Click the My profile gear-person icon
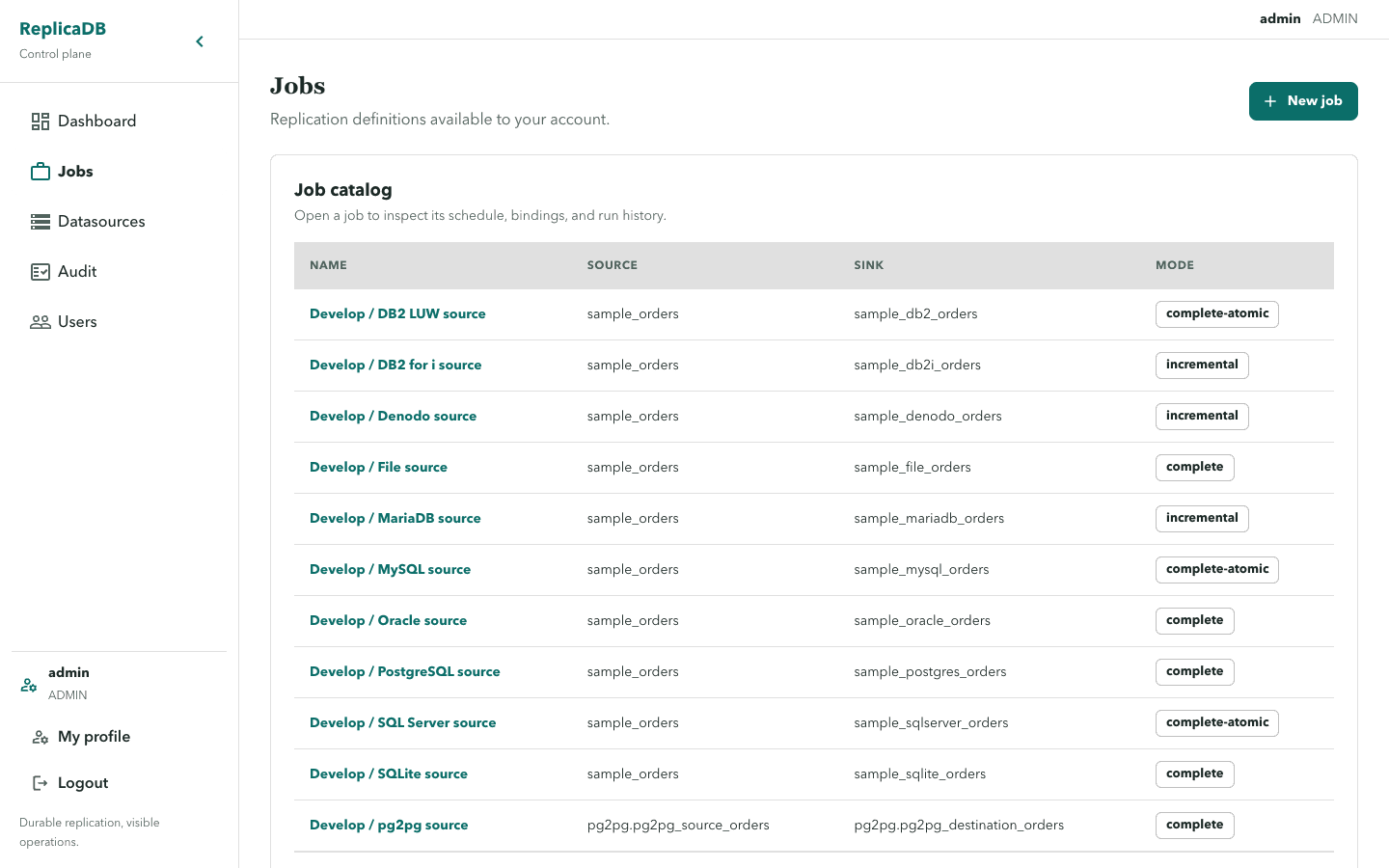 click(41, 737)
